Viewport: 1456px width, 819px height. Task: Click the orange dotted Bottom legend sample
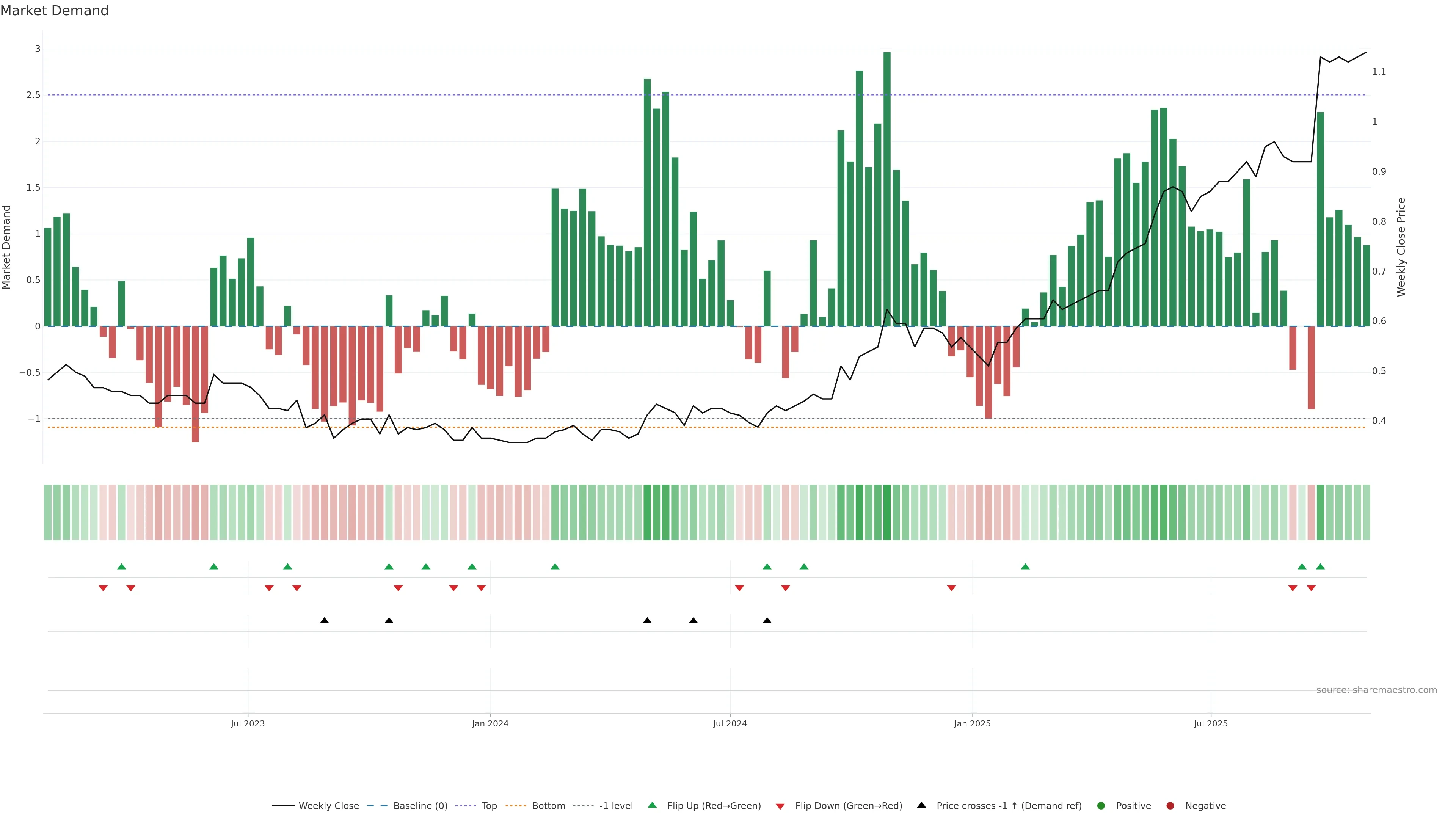pyautogui.click(x=516, y=805)
